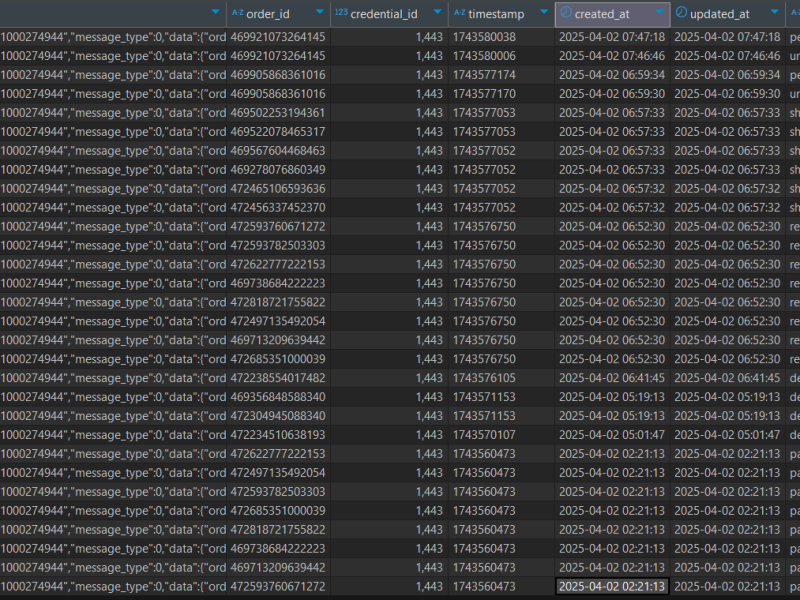
Task: Click the clock icon beside updated_at
Action: [681, 13]
